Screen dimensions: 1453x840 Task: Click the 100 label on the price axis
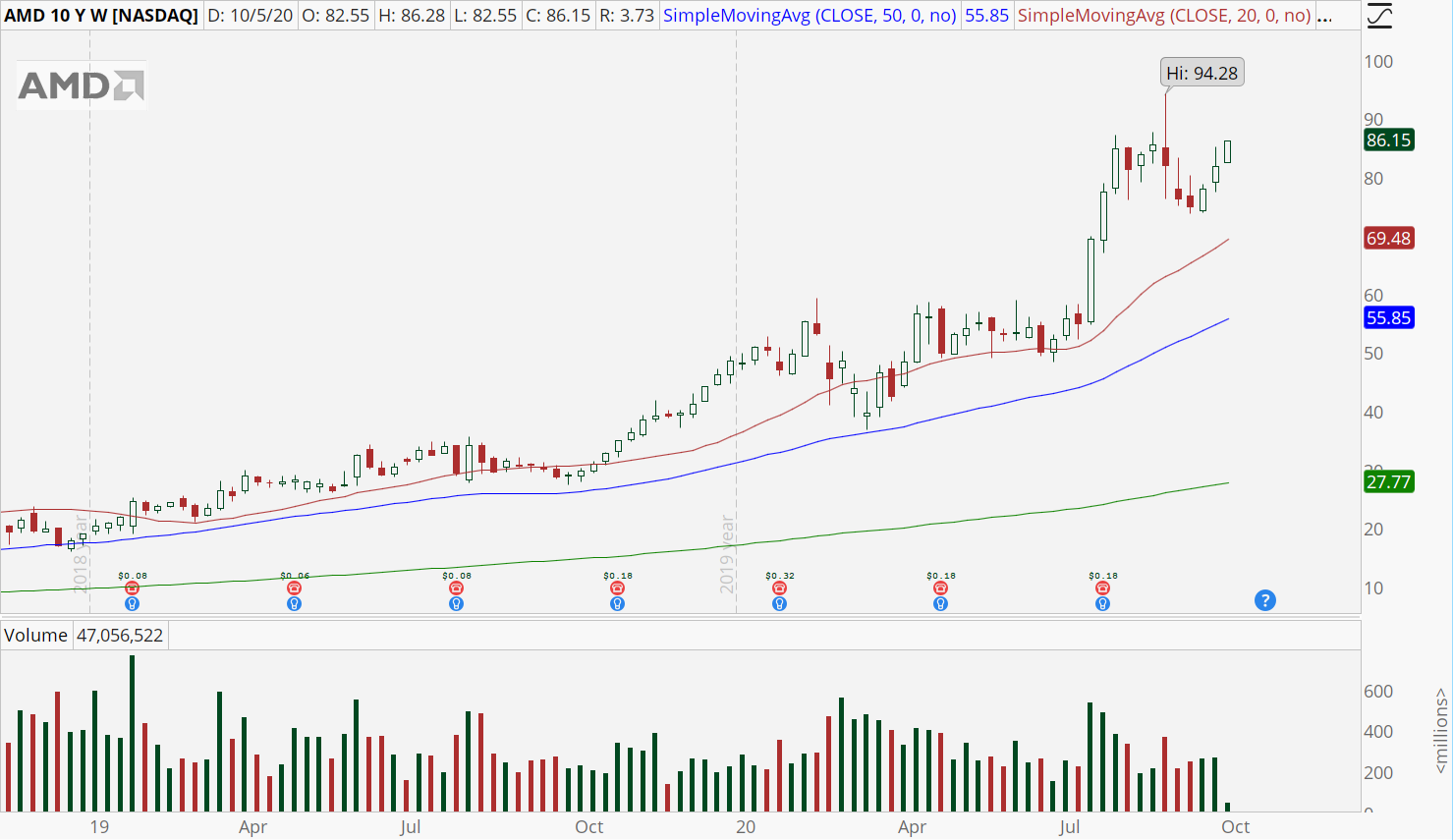[1378, 61]
